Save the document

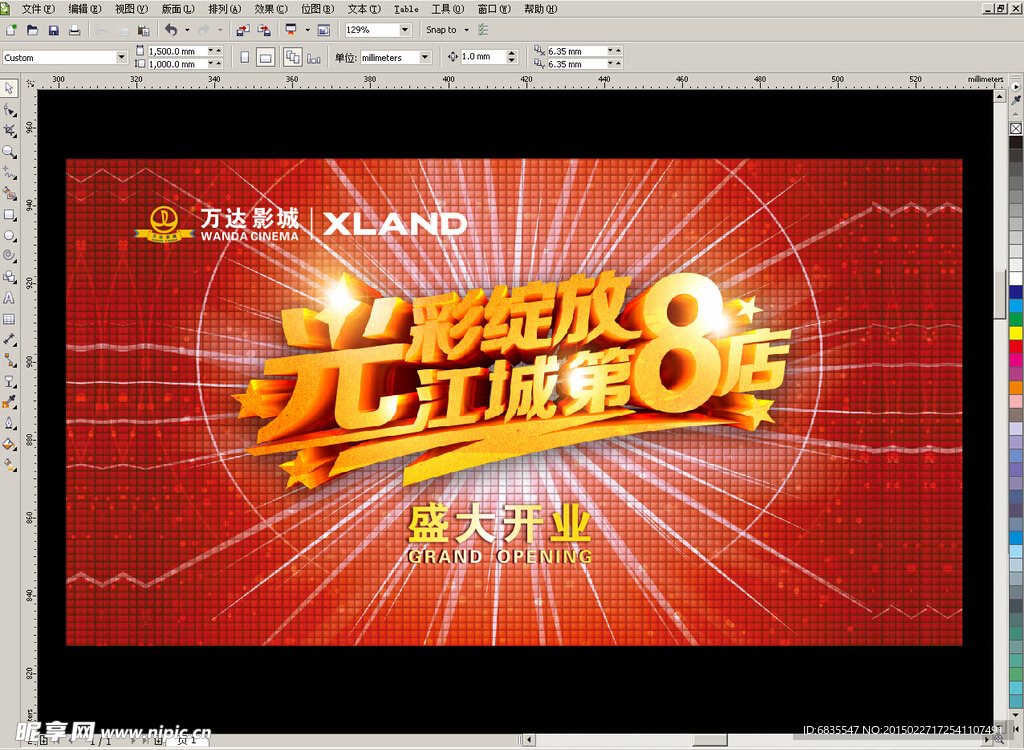click(x=54, y=30)
